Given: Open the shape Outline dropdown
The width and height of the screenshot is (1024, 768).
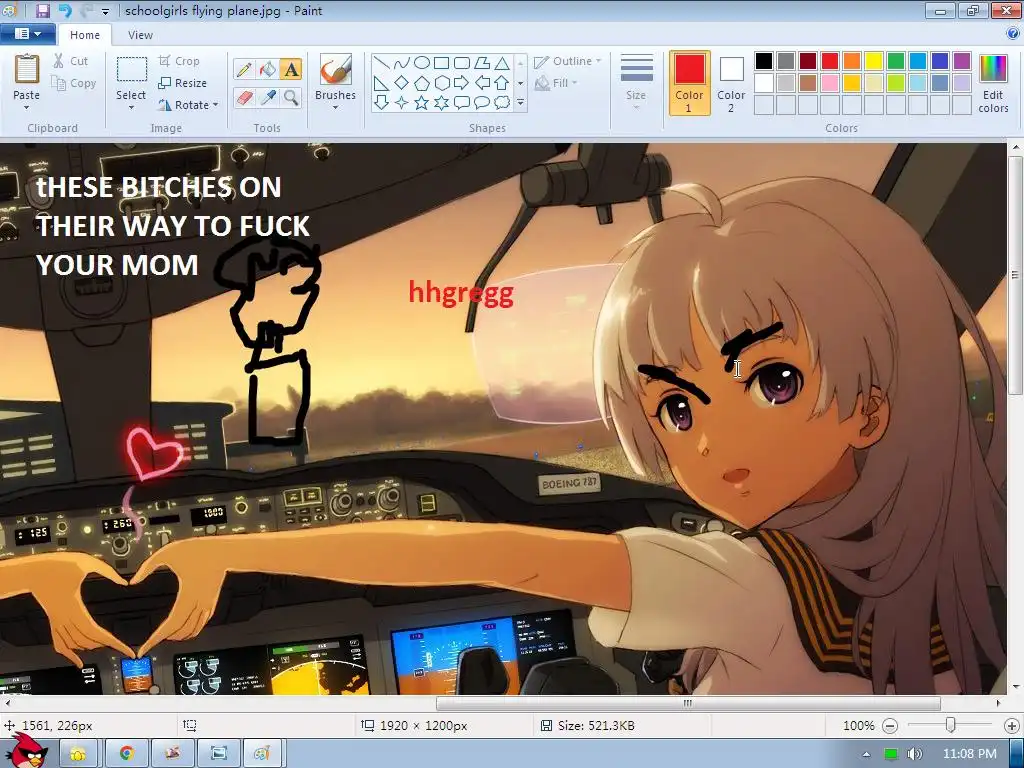Looking at the screenshot, I should pyautogui.click(x=568, y=61).
